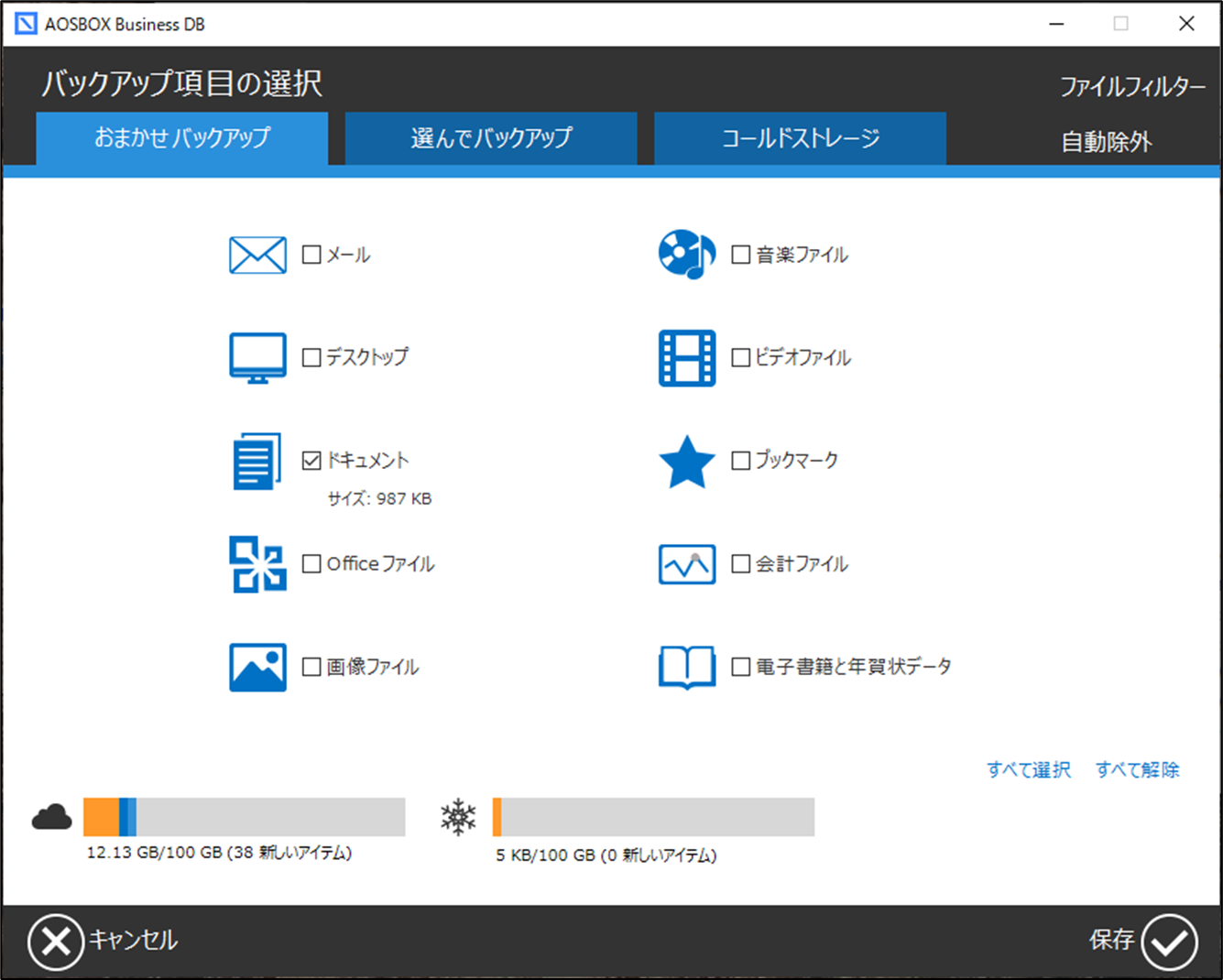
Task: Click the サイズ: 987 KB text
Action: 379,499
